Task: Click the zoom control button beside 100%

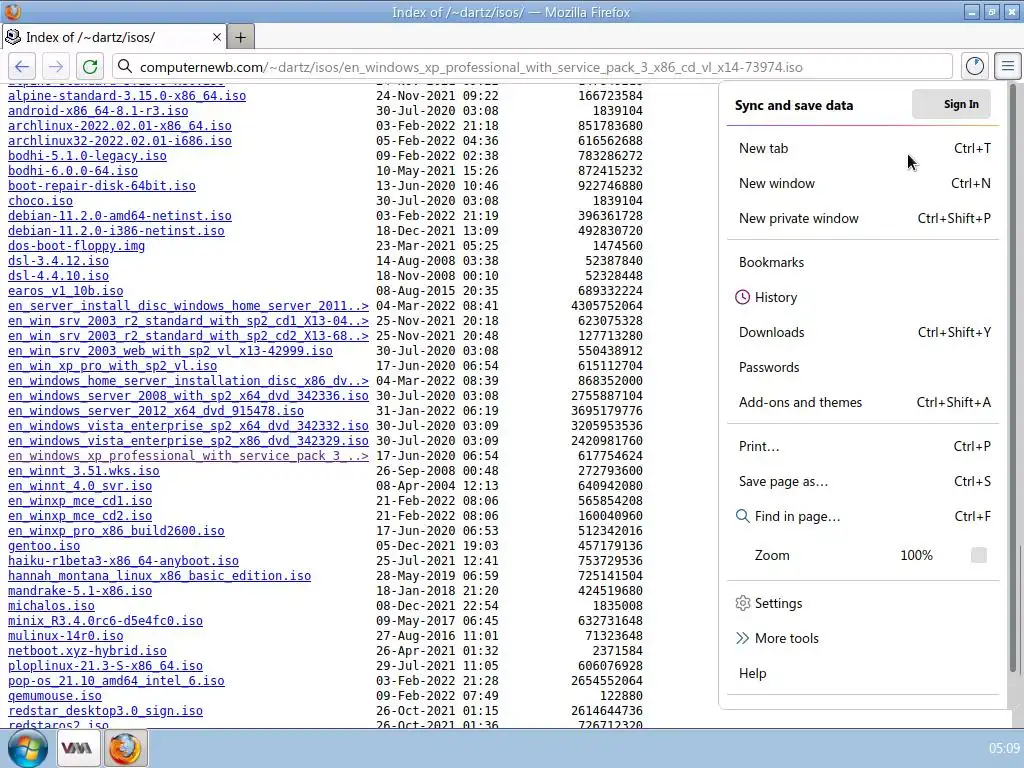Action: [978, 555]
